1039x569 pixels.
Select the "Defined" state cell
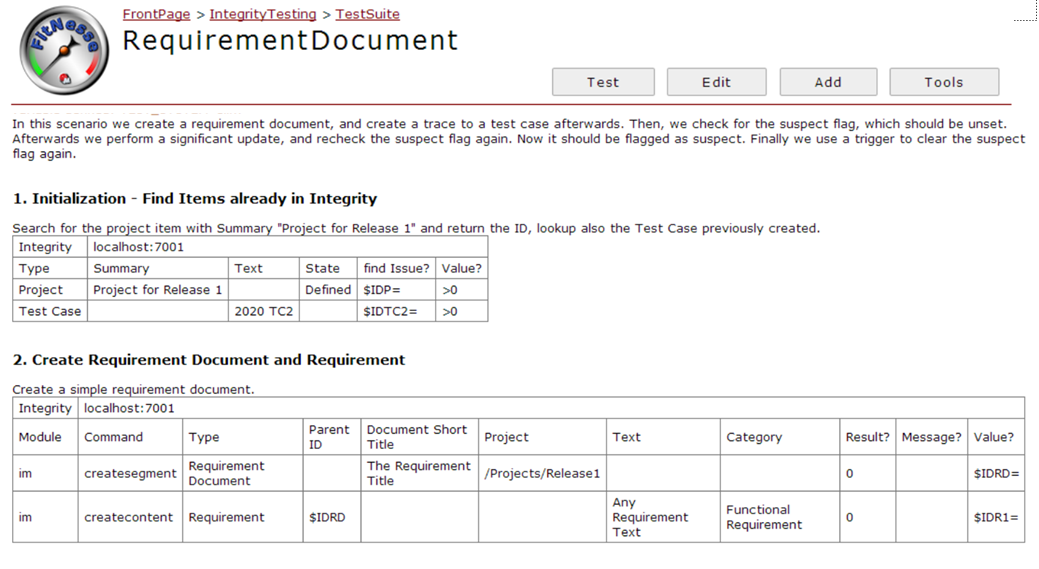tap(328, 289)
